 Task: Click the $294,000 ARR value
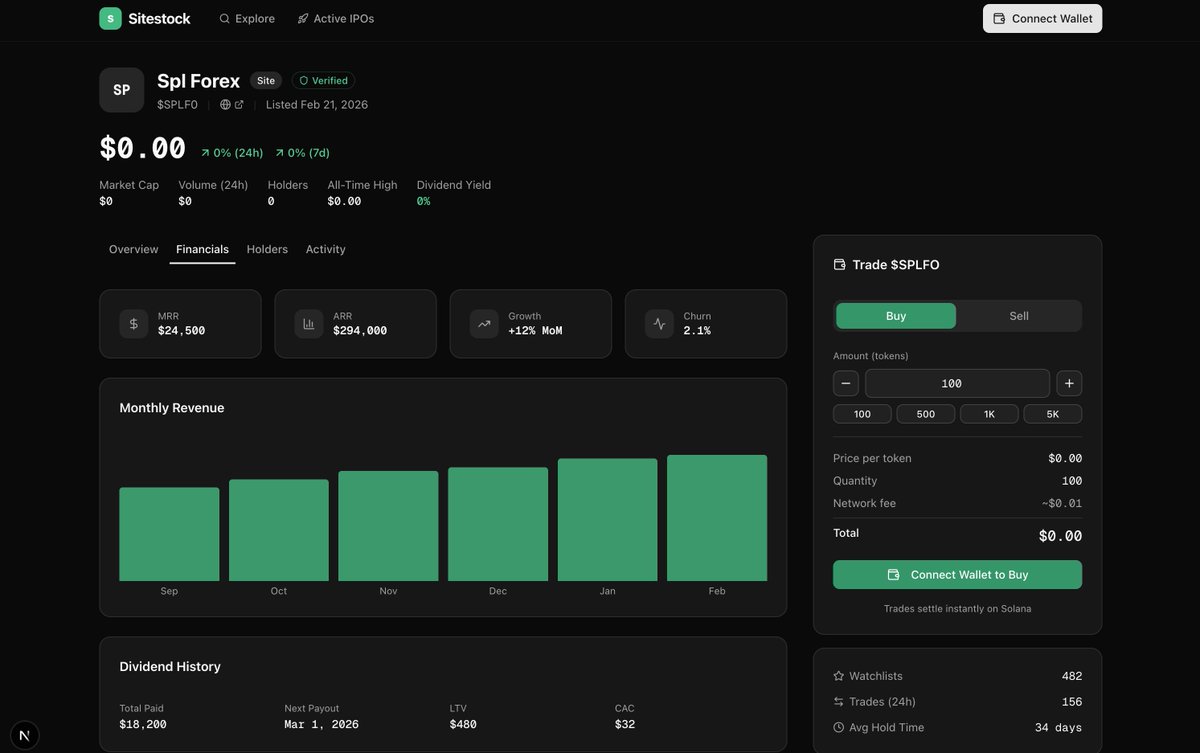point(360,331)
